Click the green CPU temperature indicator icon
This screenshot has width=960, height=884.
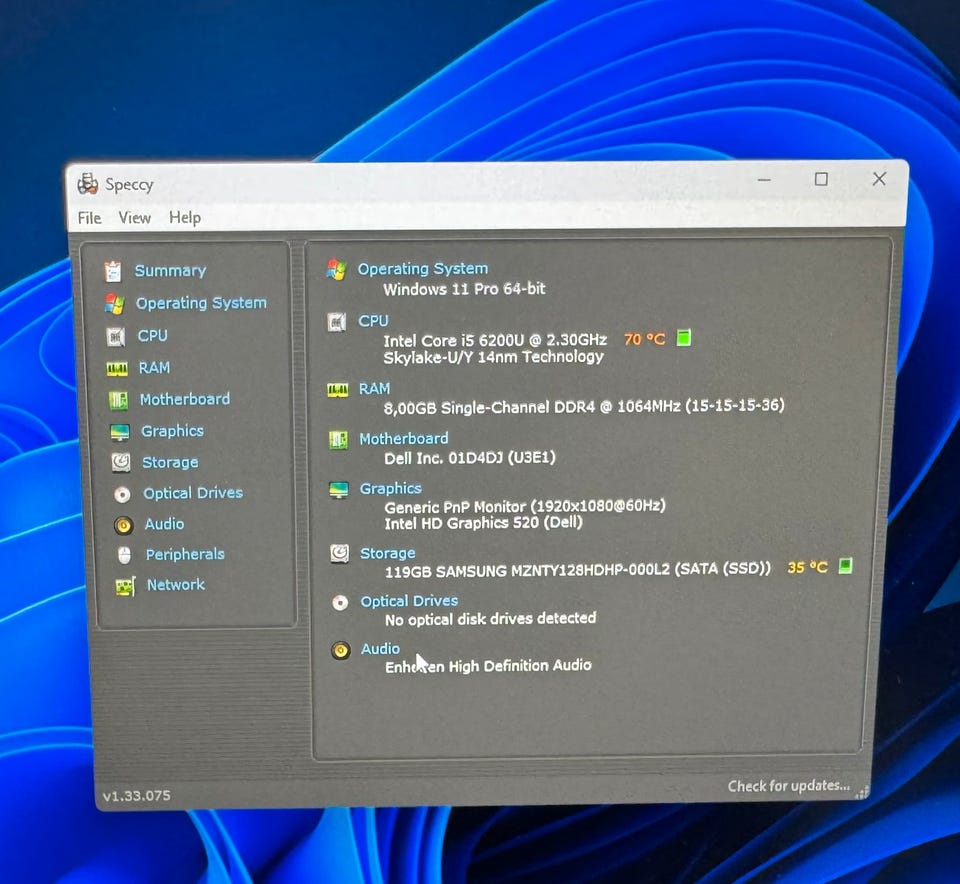coord(684,337)
